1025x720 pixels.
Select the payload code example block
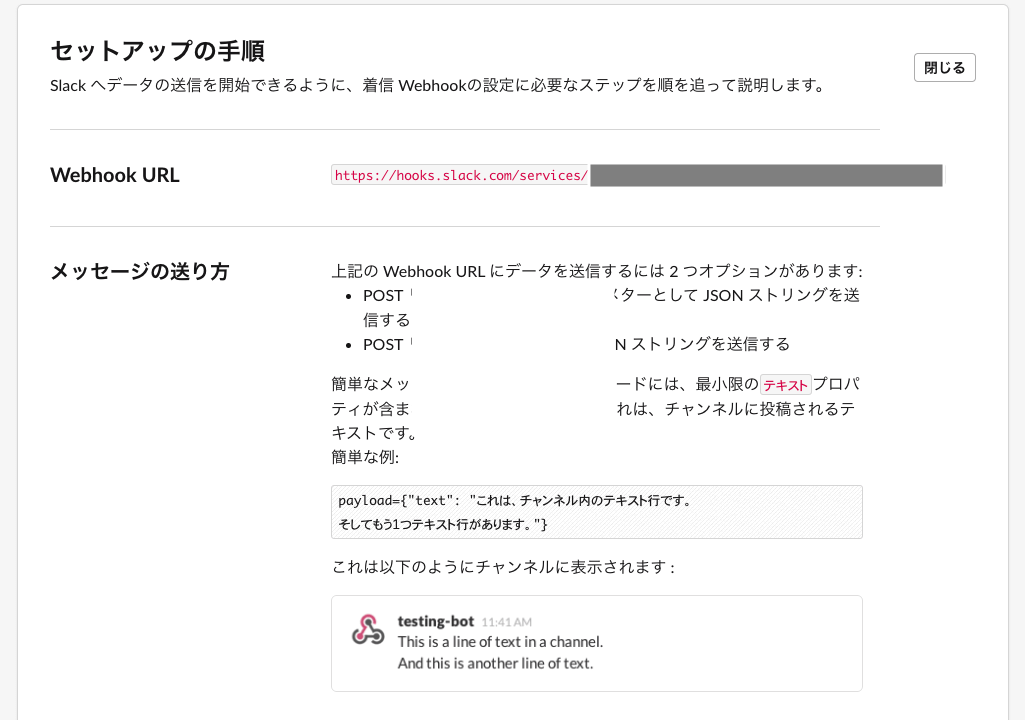[596, 510]
